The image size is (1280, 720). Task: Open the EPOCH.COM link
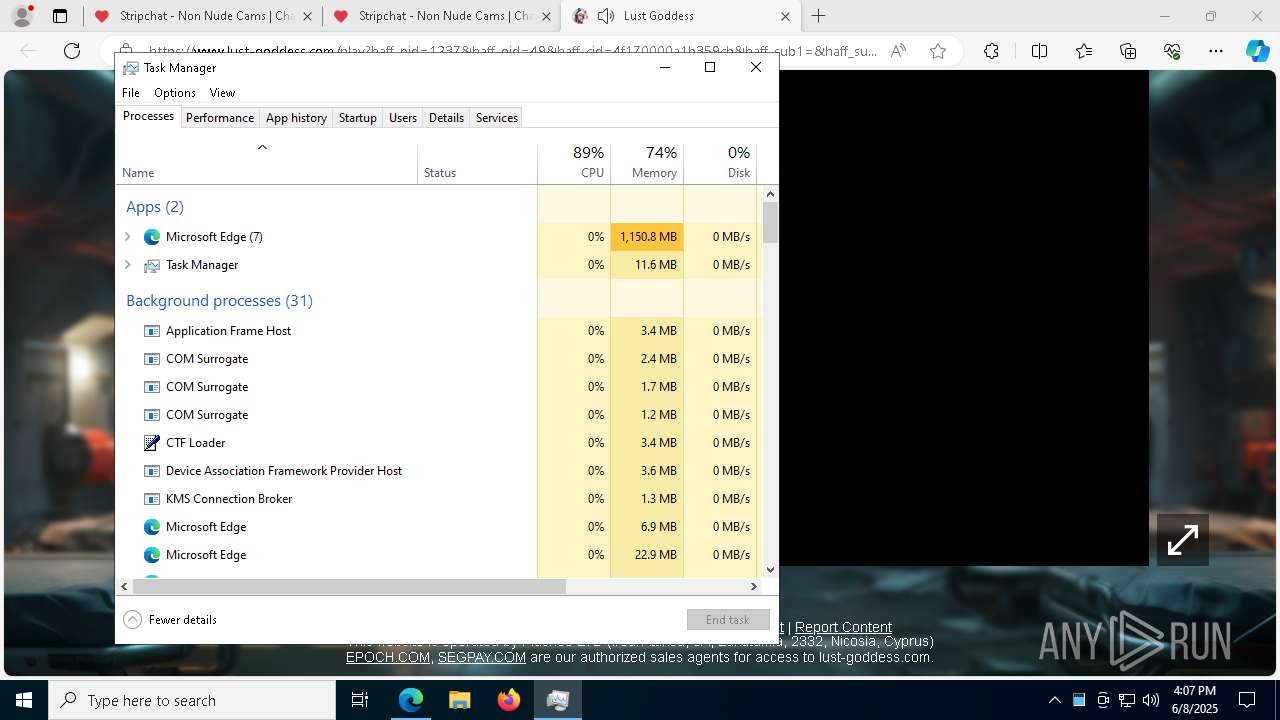[x=388, y=657]
